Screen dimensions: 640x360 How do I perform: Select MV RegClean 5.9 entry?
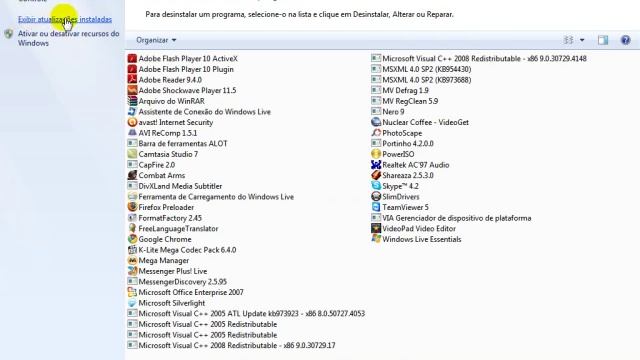point(405,101)
